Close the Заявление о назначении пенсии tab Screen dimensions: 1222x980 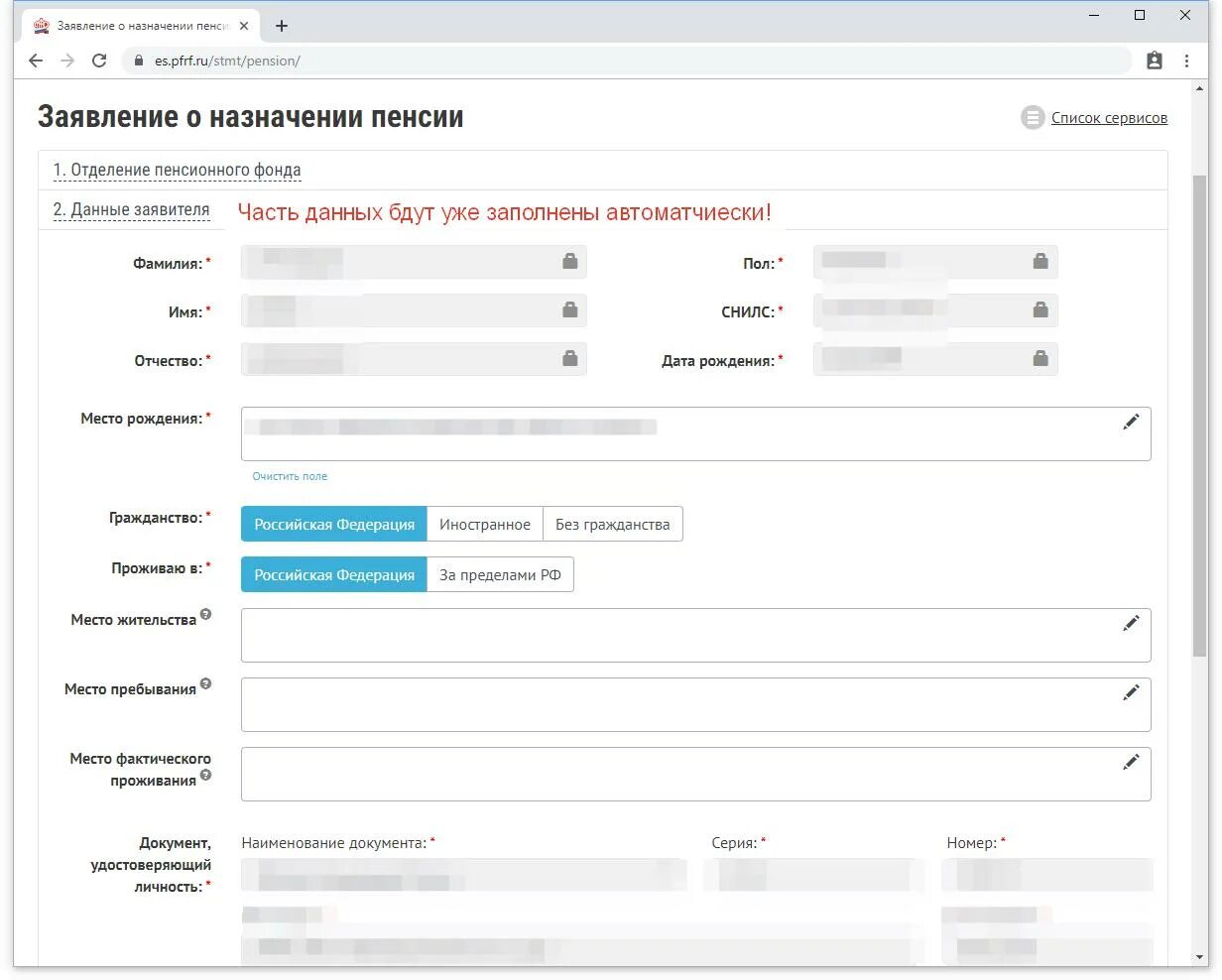[244, 26]
